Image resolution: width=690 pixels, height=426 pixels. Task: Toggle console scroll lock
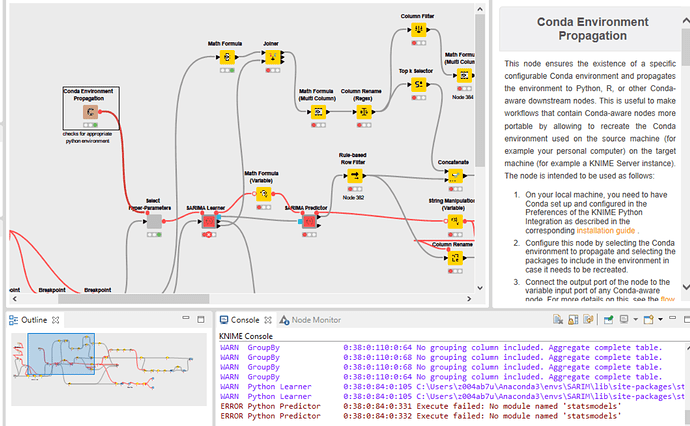(573, 320)
